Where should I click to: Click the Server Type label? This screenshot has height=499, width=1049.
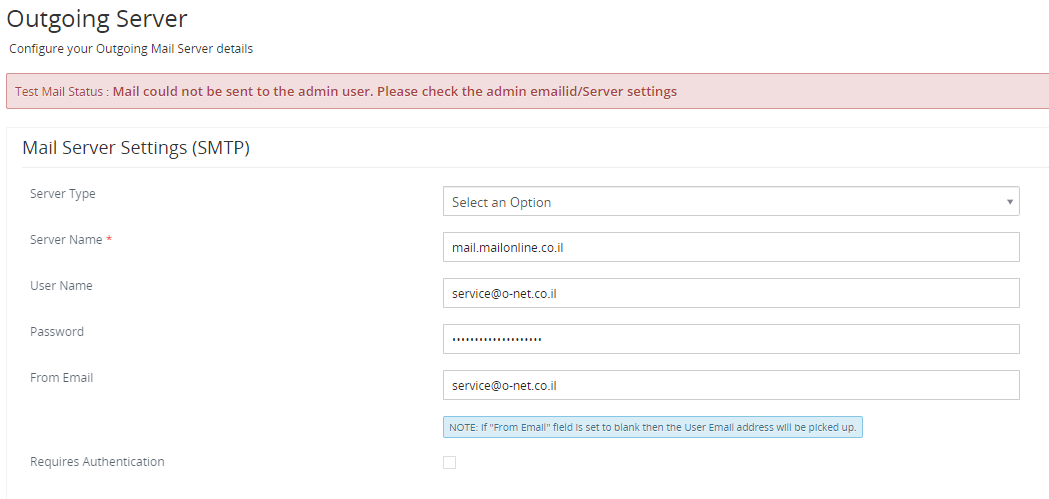point(63,194)
